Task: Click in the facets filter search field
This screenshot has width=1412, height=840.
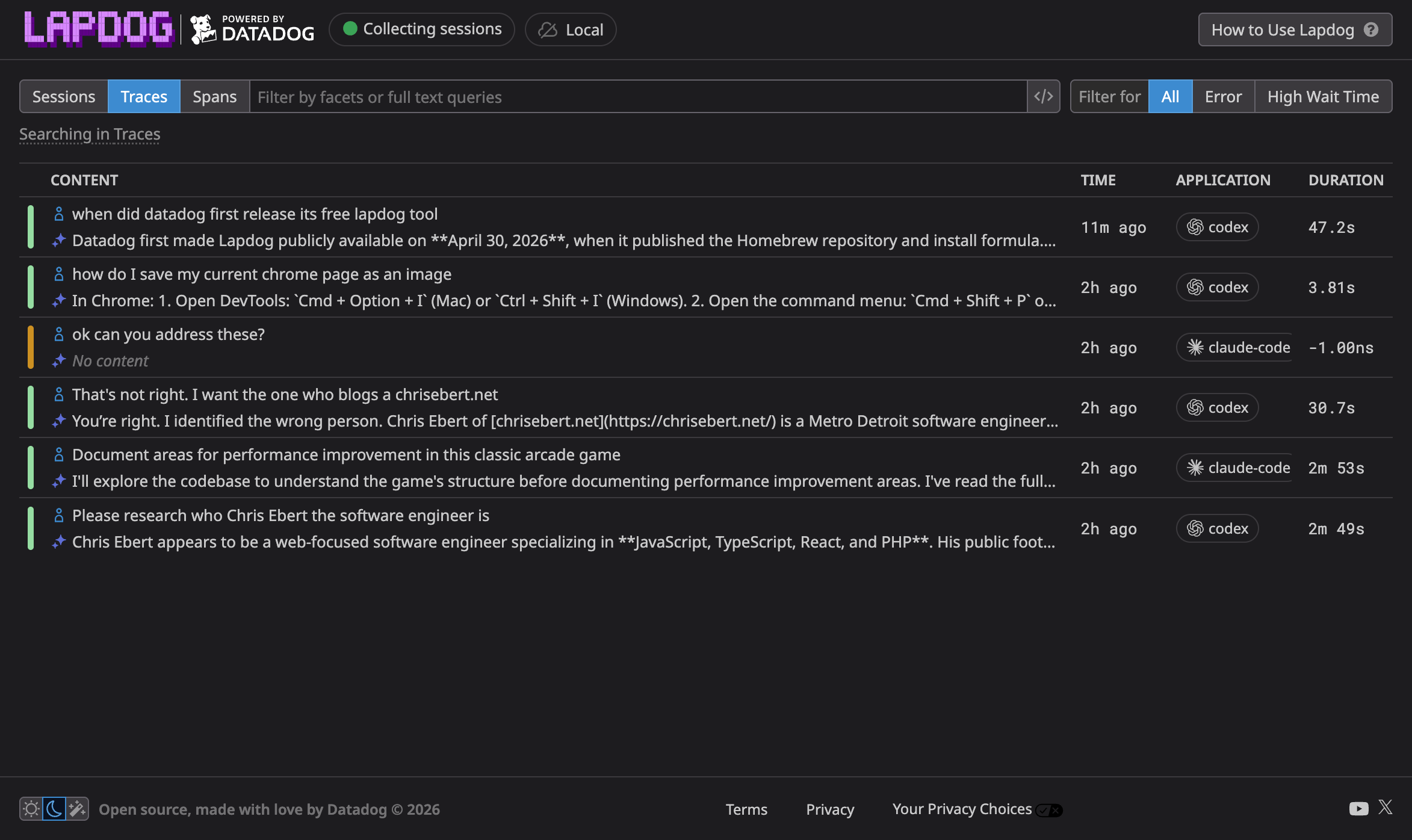Action: (x=638, y=96)
